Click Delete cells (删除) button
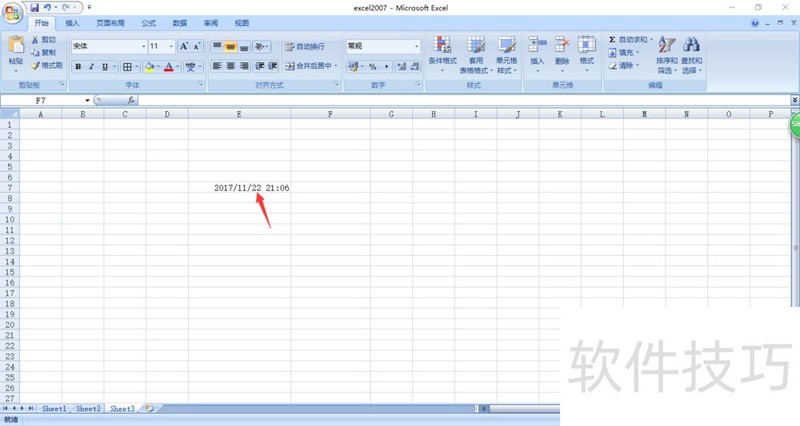The width and height of the screenshot is (800, 426). [562, 55]
